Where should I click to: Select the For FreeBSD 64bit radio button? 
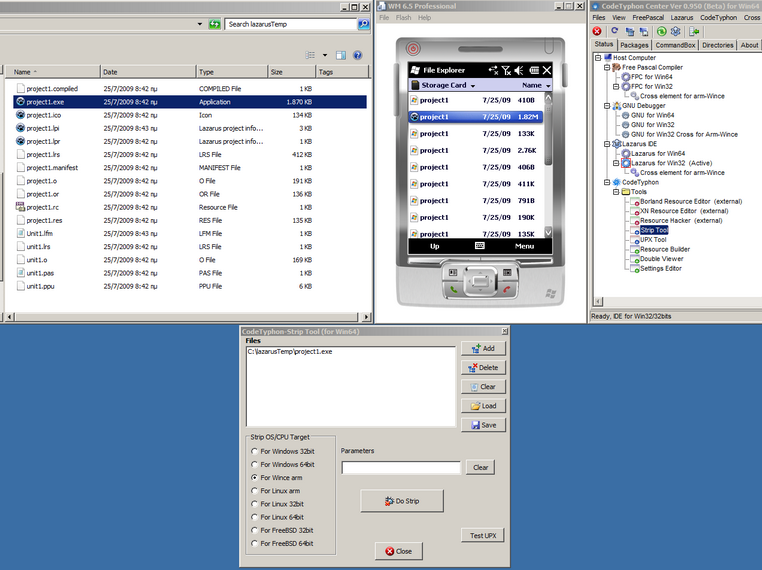(x=254, y=543)
